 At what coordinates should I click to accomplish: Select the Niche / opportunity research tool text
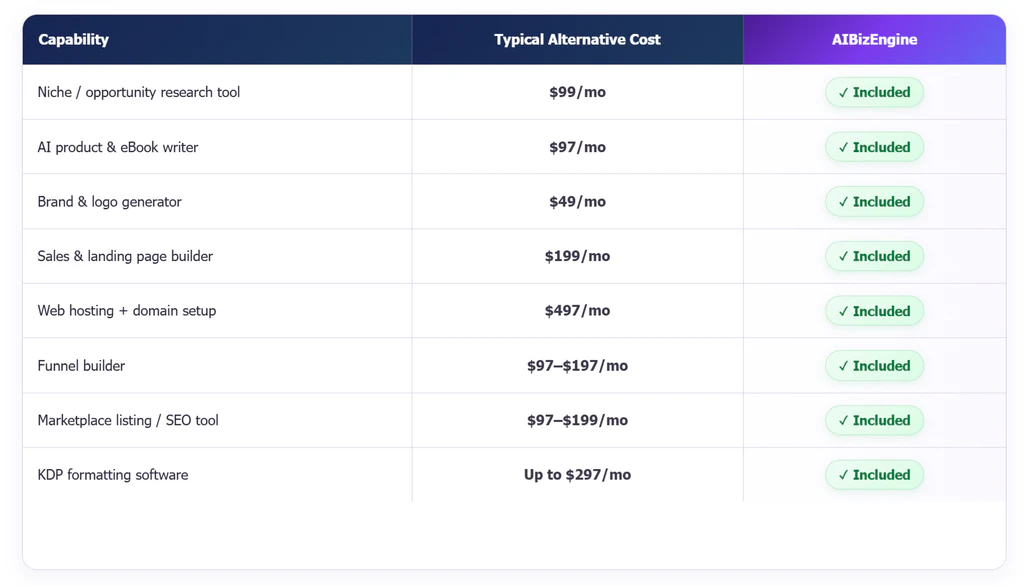pos(138,92)
